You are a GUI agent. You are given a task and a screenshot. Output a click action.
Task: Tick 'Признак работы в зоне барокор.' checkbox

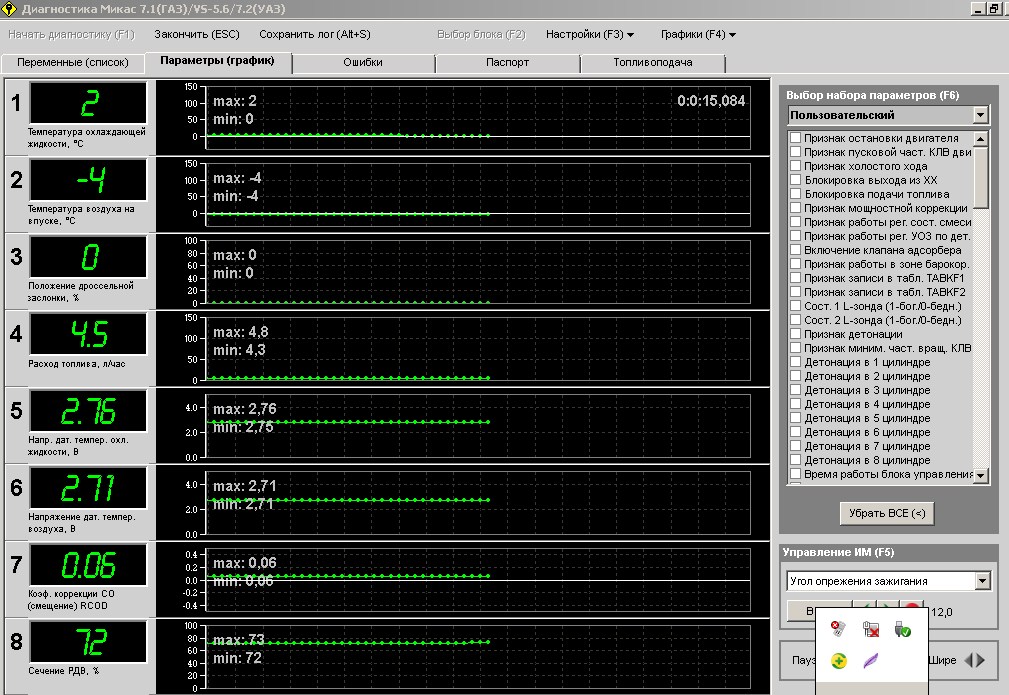pos(795,264)
